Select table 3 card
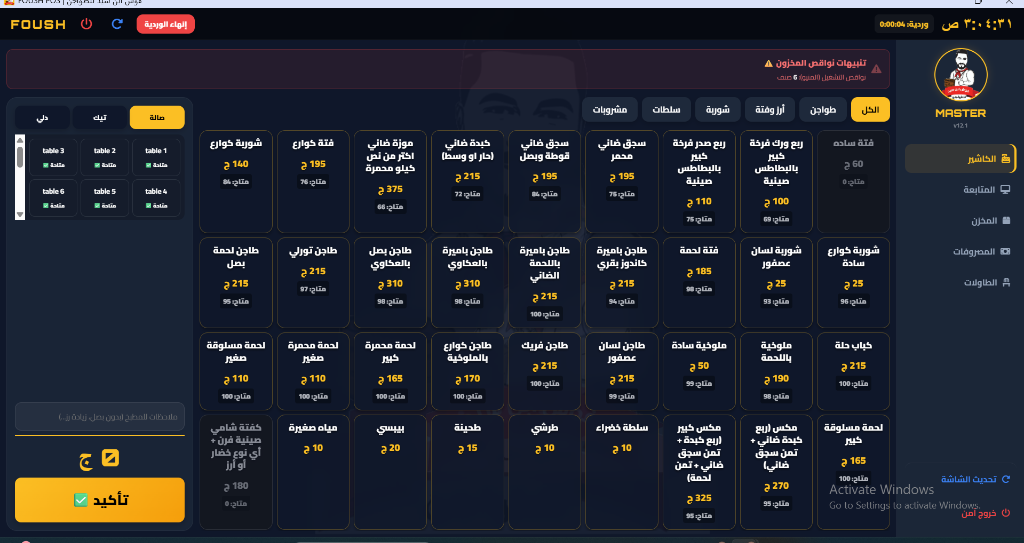Screen dimensions: 1024x543 click(x=53, y=157)
